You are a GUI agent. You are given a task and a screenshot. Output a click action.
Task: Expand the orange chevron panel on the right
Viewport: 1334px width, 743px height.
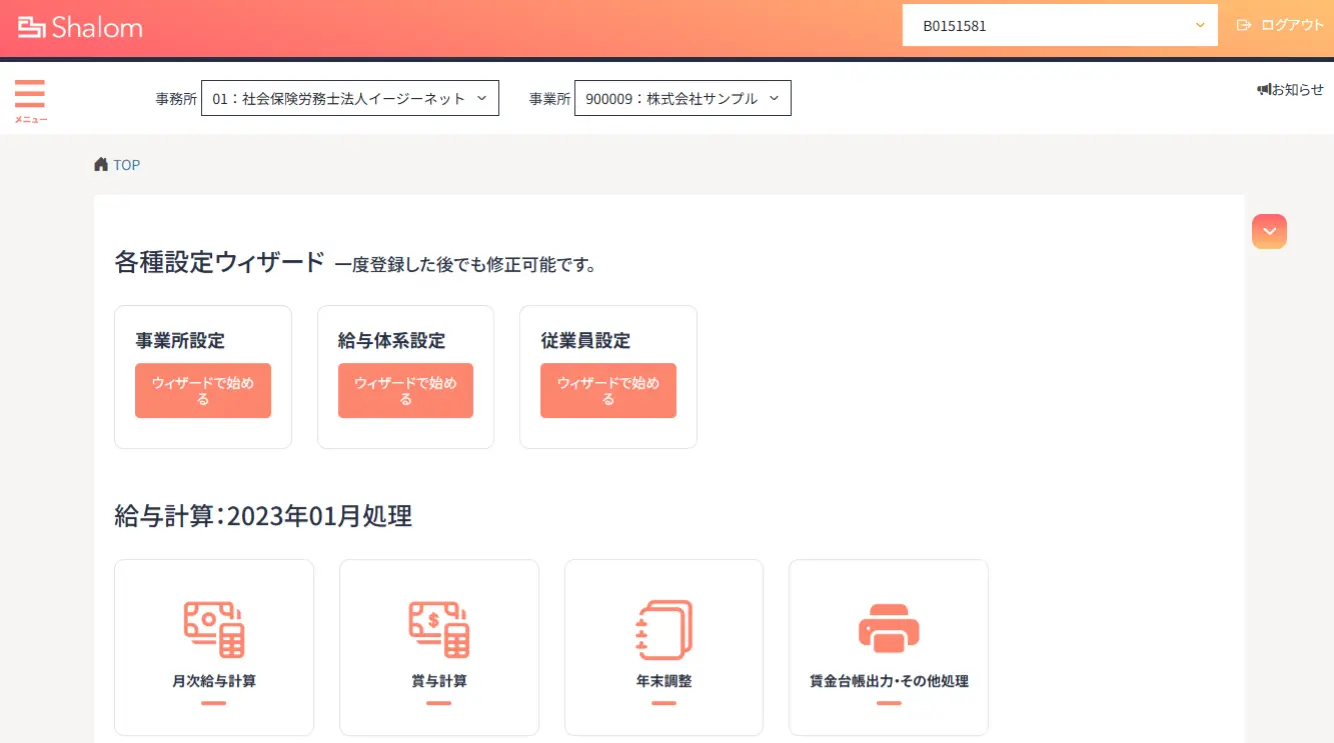click(1268, 231)
